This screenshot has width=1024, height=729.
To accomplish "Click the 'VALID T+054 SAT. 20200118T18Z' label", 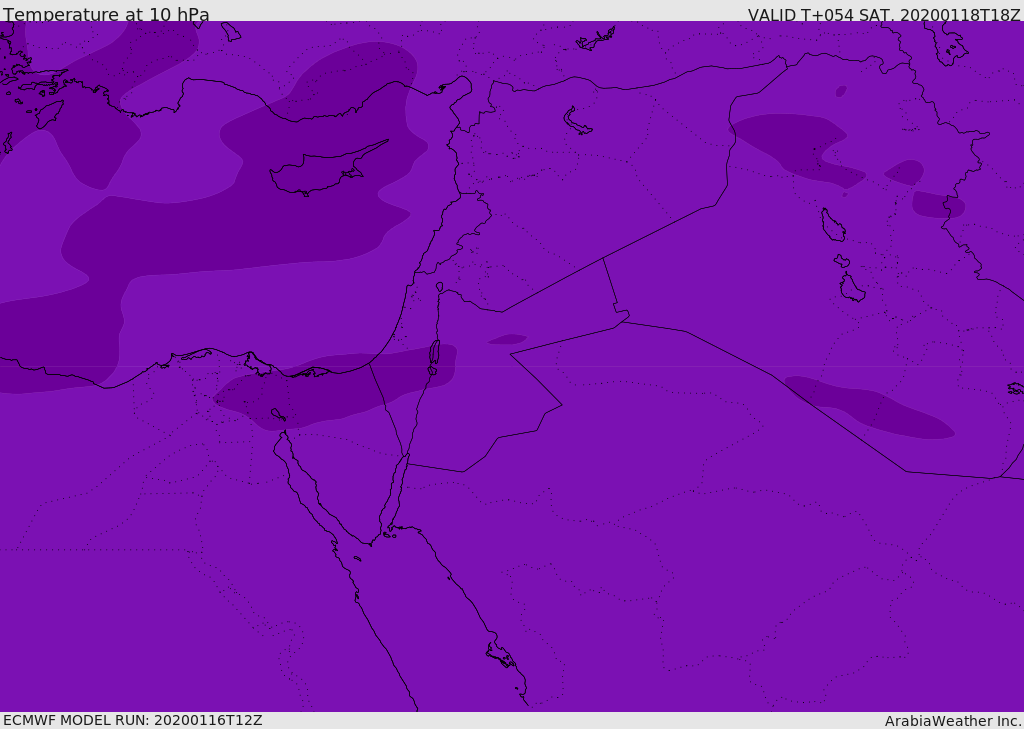I will [884, 14].
